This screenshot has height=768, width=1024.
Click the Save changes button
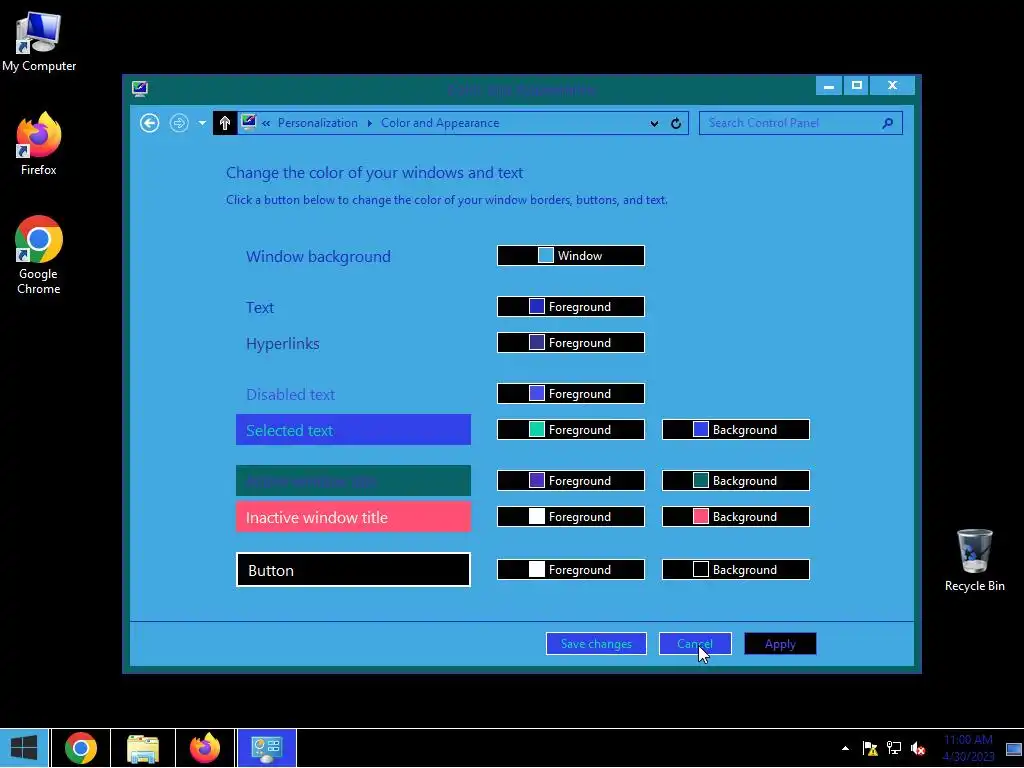(x=596, y=643)
